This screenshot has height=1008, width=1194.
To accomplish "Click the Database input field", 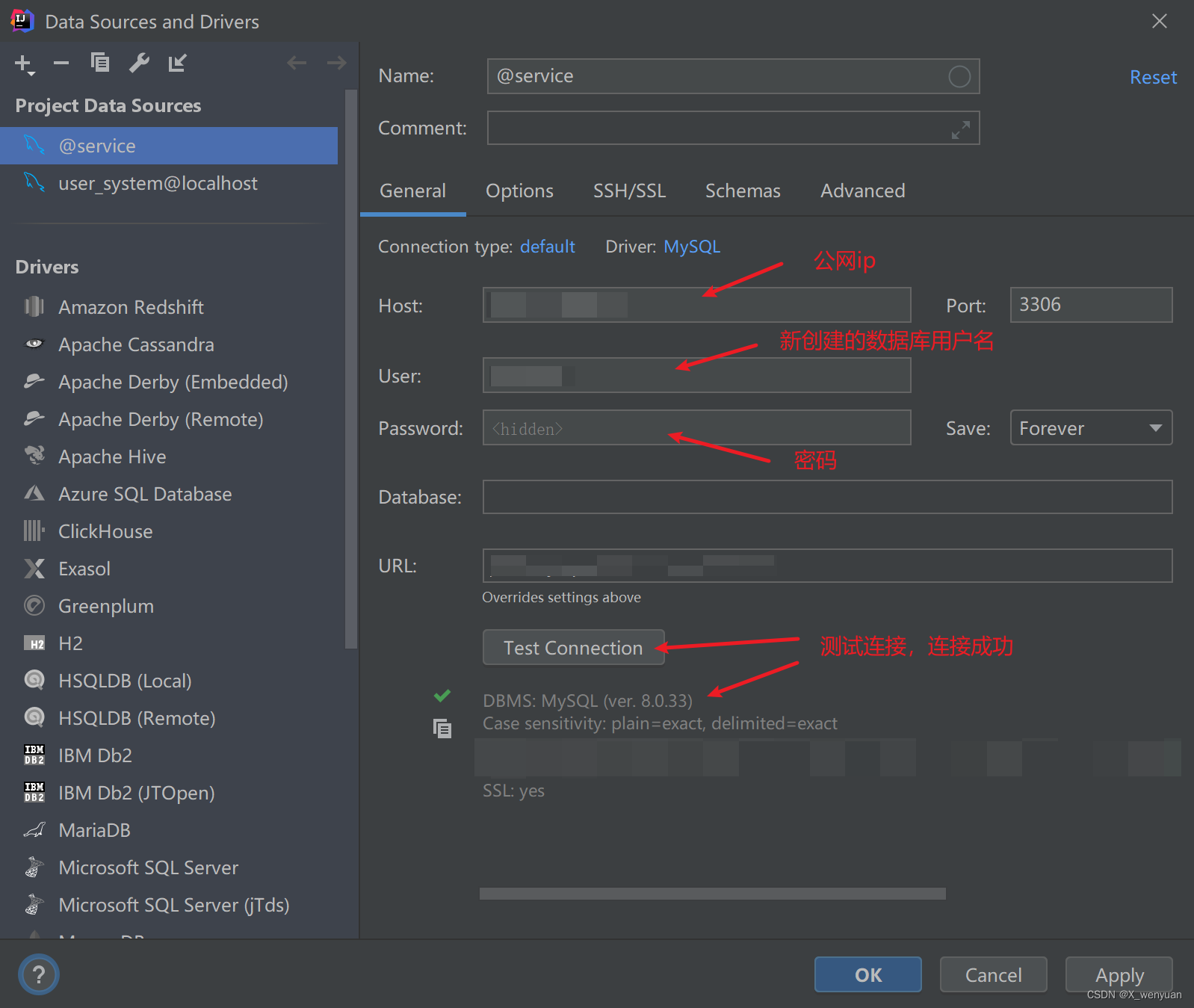I will [x=827, y=497].
